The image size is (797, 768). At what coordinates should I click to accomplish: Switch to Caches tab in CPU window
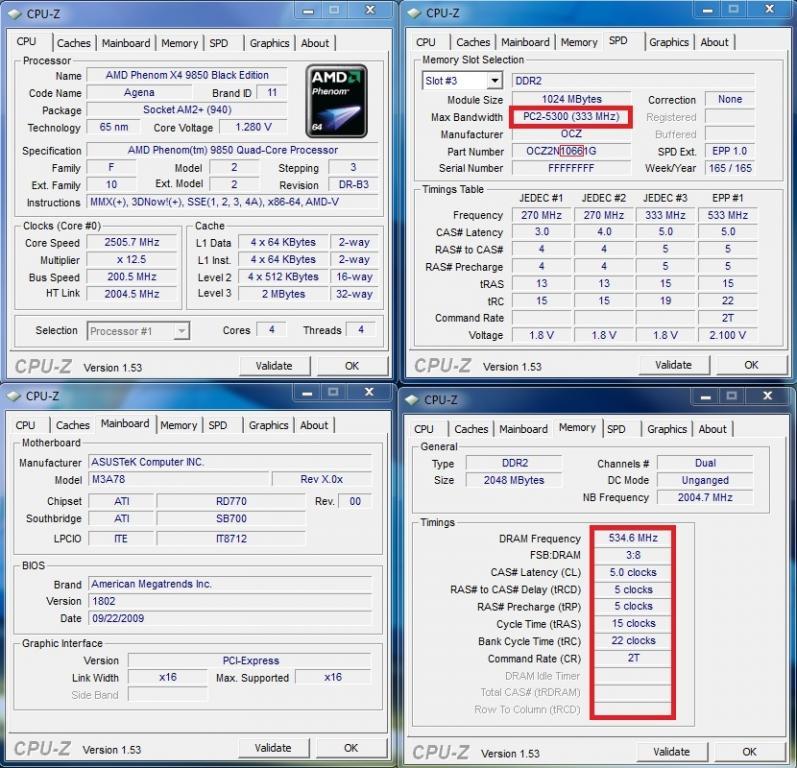74,43
